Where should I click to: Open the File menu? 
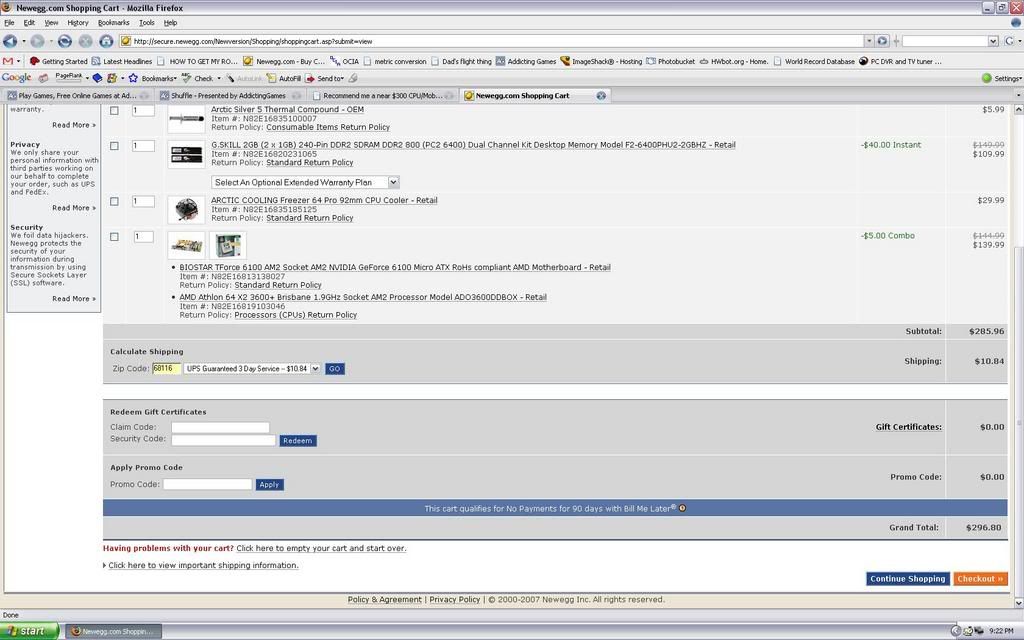coord(9,23)
